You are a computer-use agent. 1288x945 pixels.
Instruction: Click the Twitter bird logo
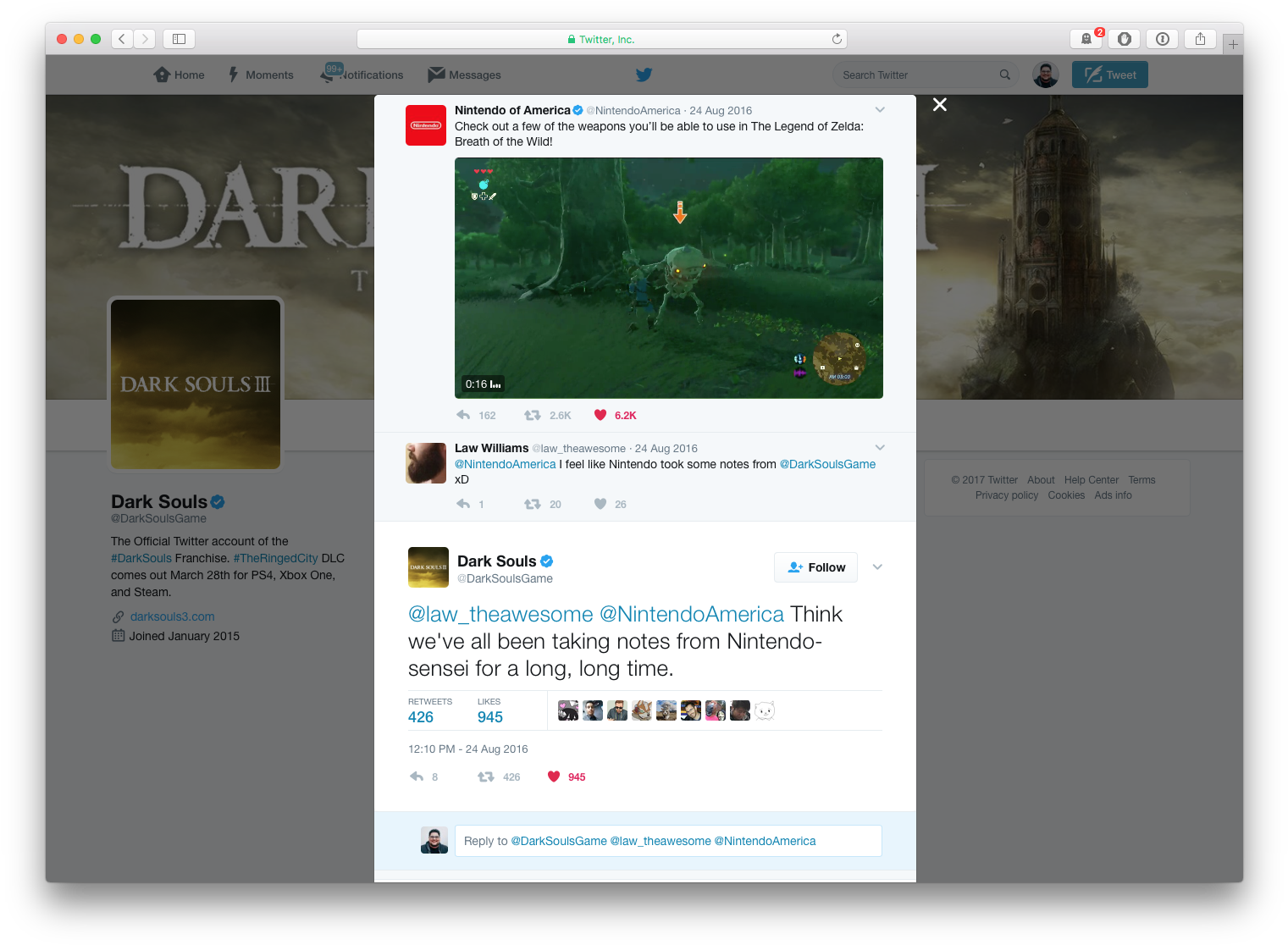pos(644,75)
